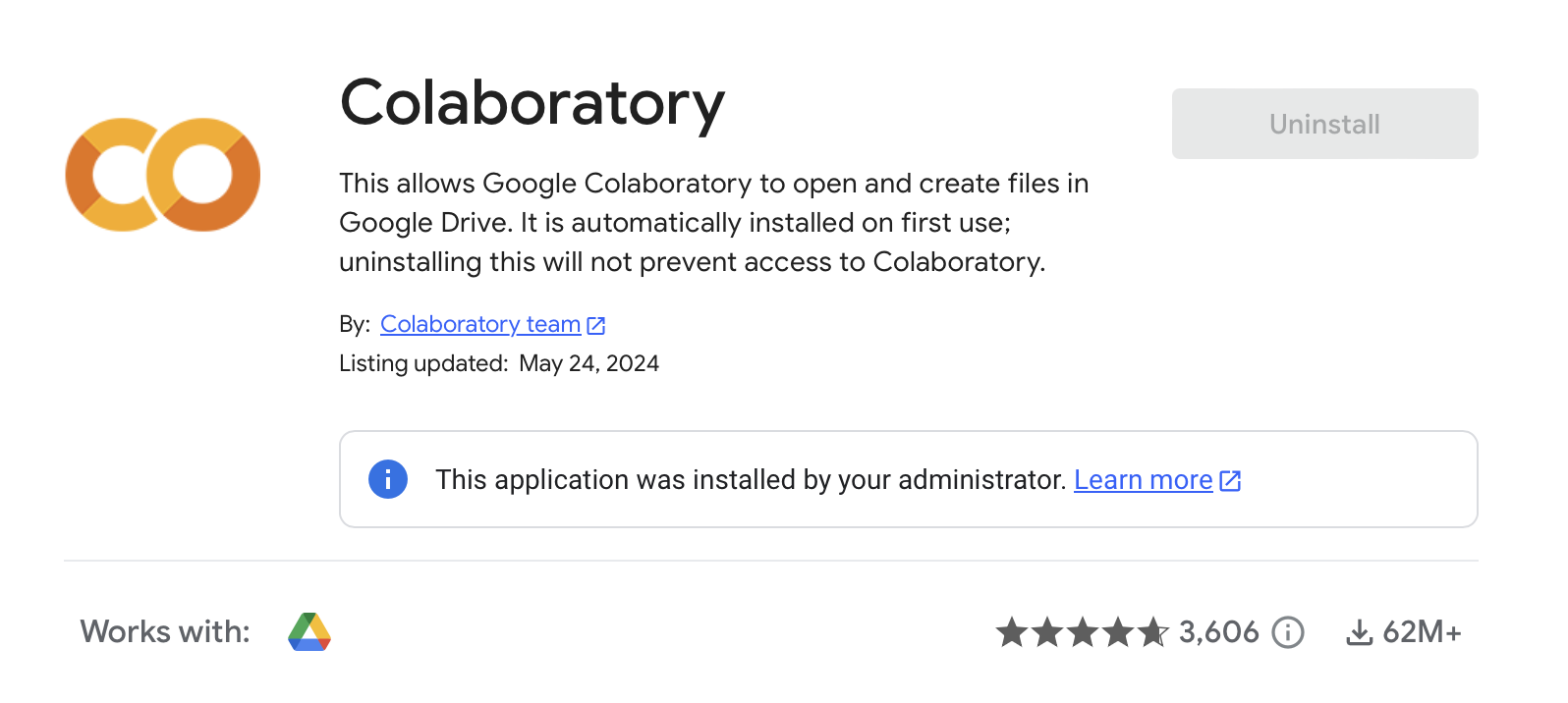Open the Colaboratory team link
Screen dimensions: 1568x703
click(480, 324)
